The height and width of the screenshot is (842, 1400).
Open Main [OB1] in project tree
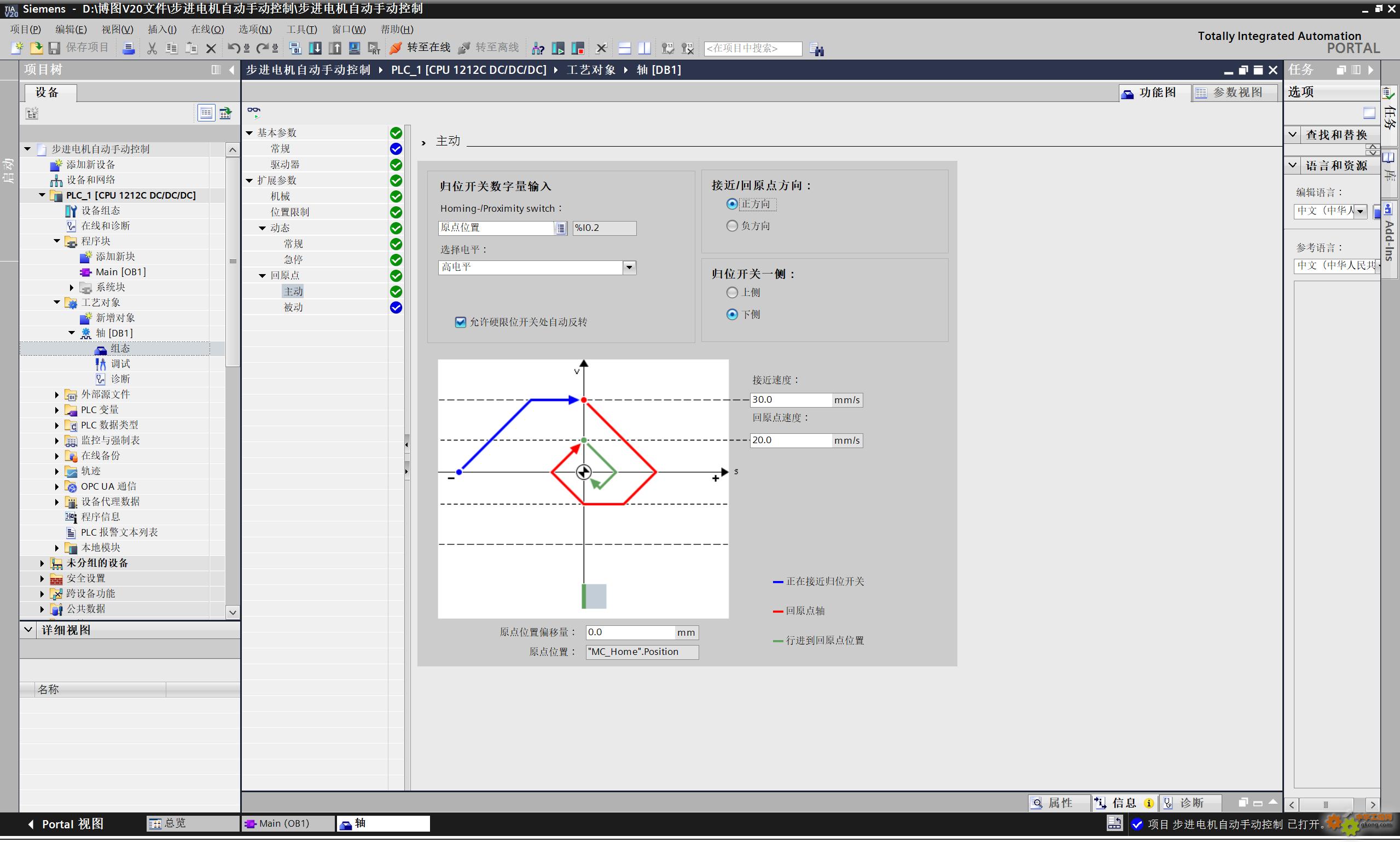pos(120,272)
